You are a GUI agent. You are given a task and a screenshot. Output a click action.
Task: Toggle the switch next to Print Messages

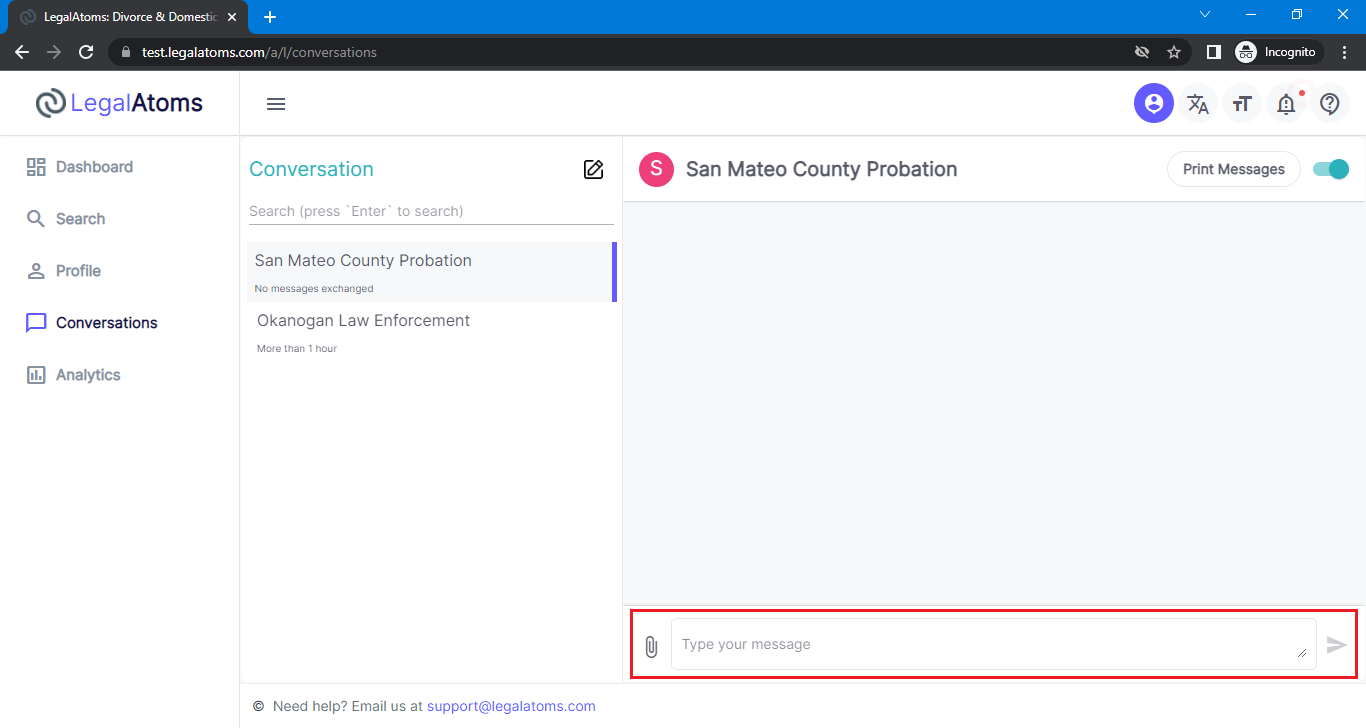coord(1331,169)
